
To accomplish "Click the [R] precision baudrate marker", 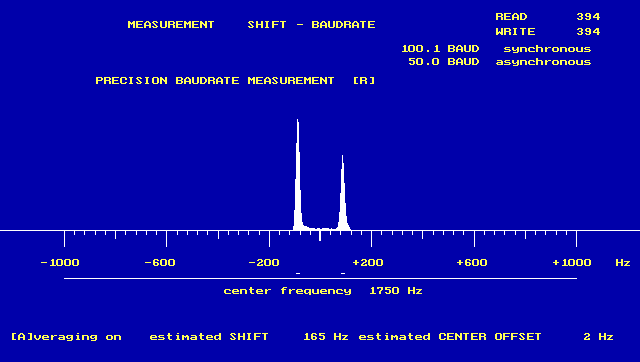I will pos(364,80).
